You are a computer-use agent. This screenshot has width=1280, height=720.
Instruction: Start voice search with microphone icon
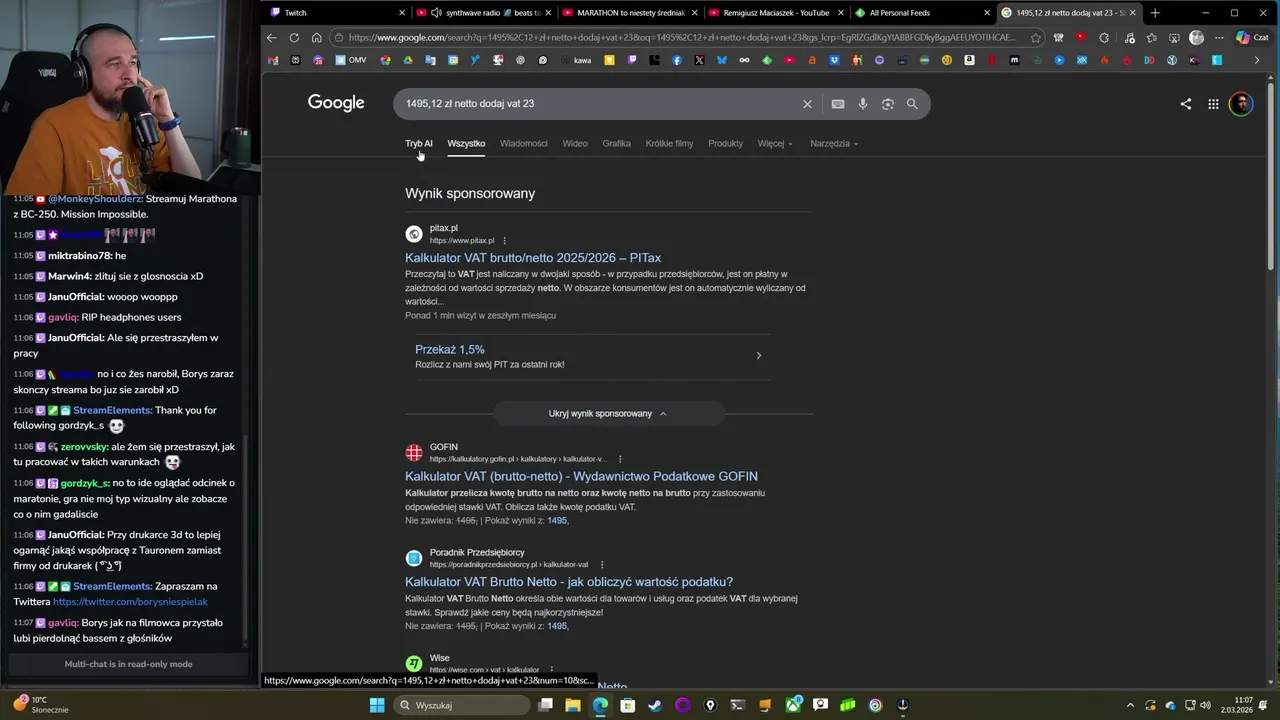coord(862,104)
